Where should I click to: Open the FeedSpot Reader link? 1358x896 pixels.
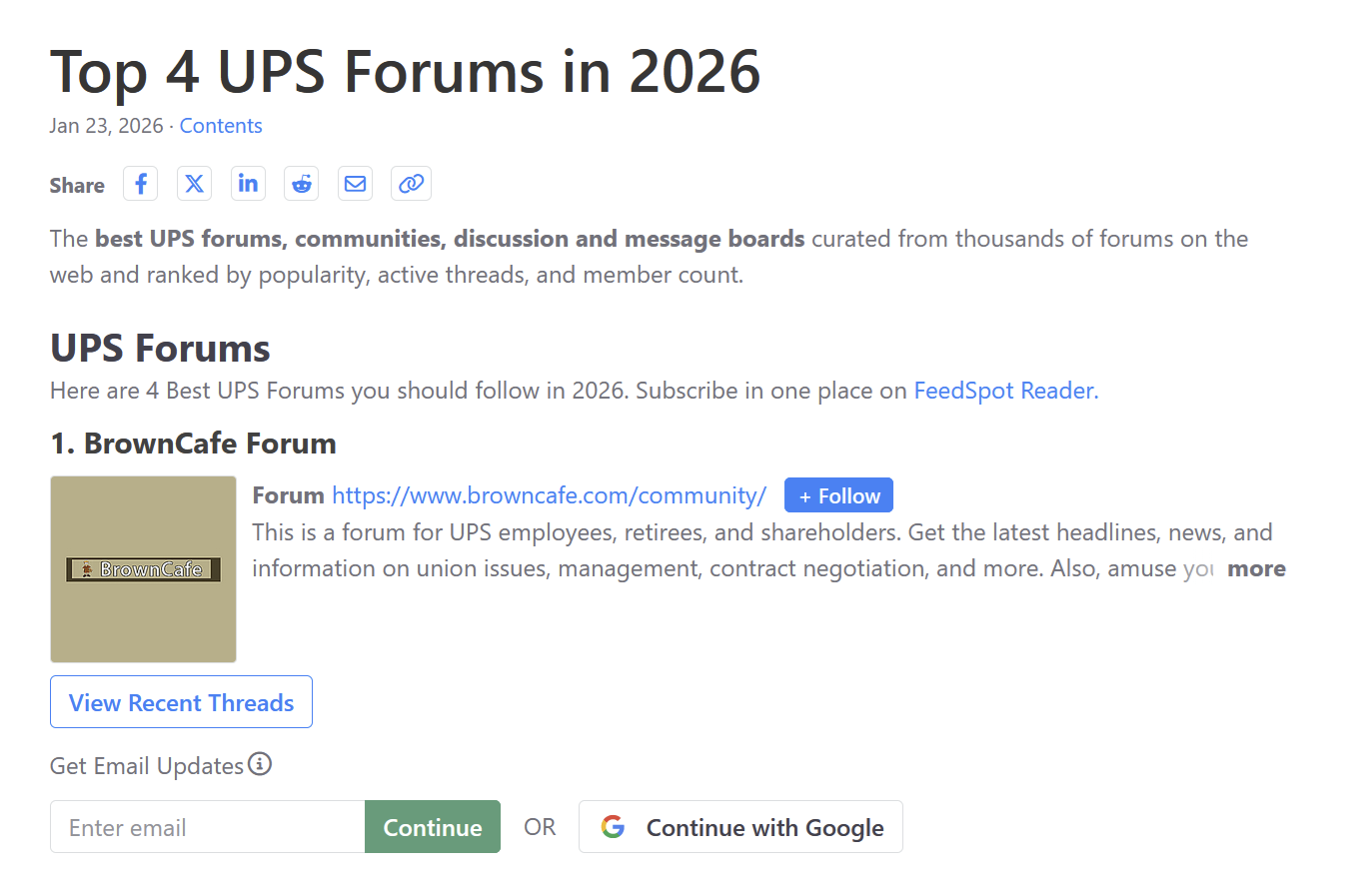[1005, 391]
